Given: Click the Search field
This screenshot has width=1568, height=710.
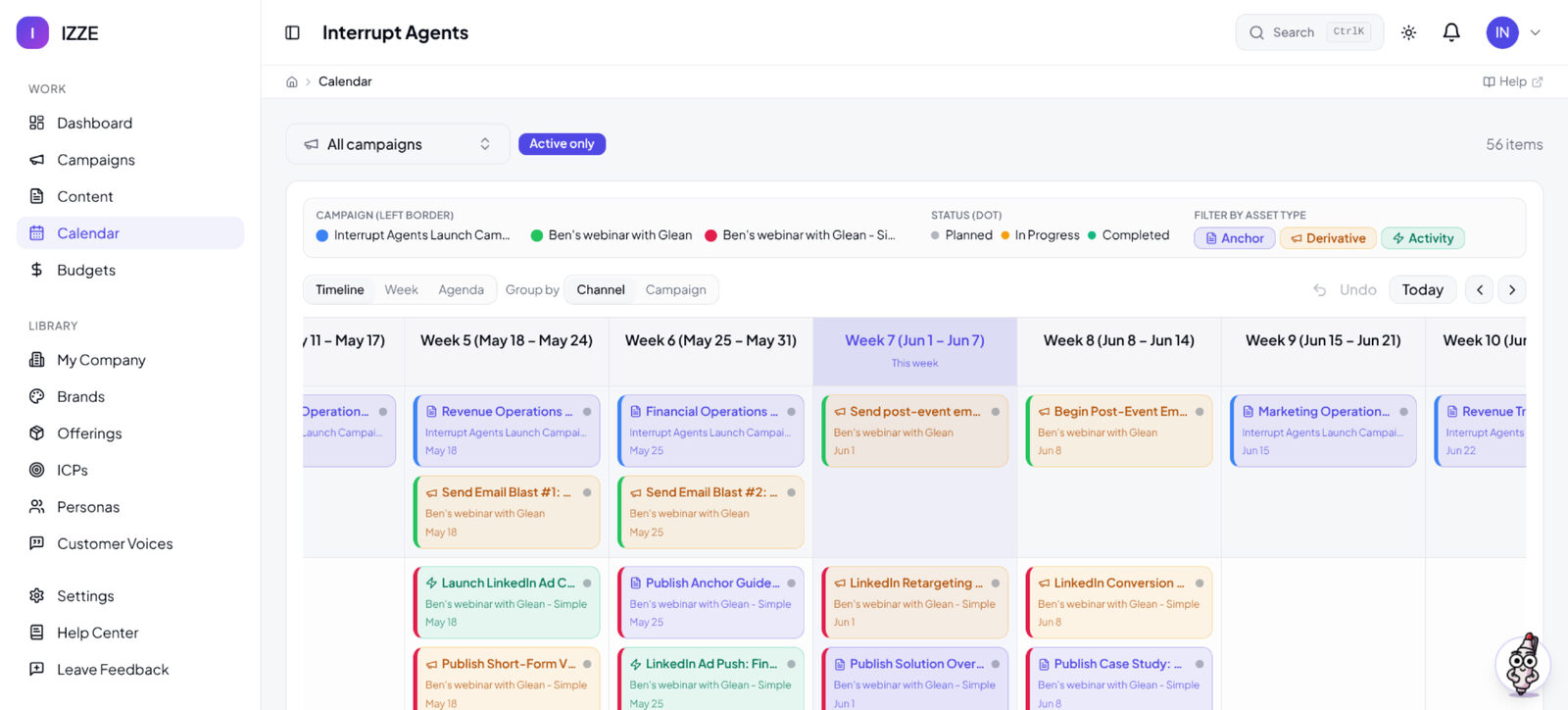Looking at the screenshot, I should (1309, 32).
